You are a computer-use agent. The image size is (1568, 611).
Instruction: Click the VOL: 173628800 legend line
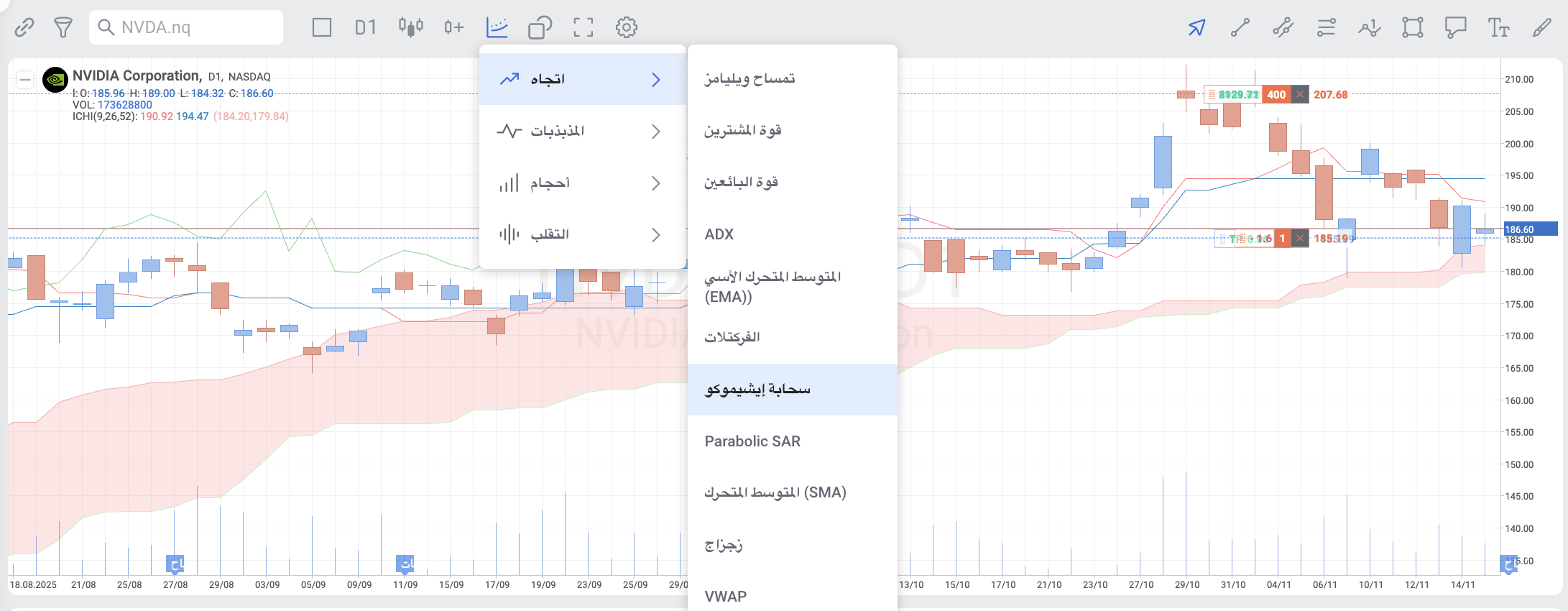(112, 105)
